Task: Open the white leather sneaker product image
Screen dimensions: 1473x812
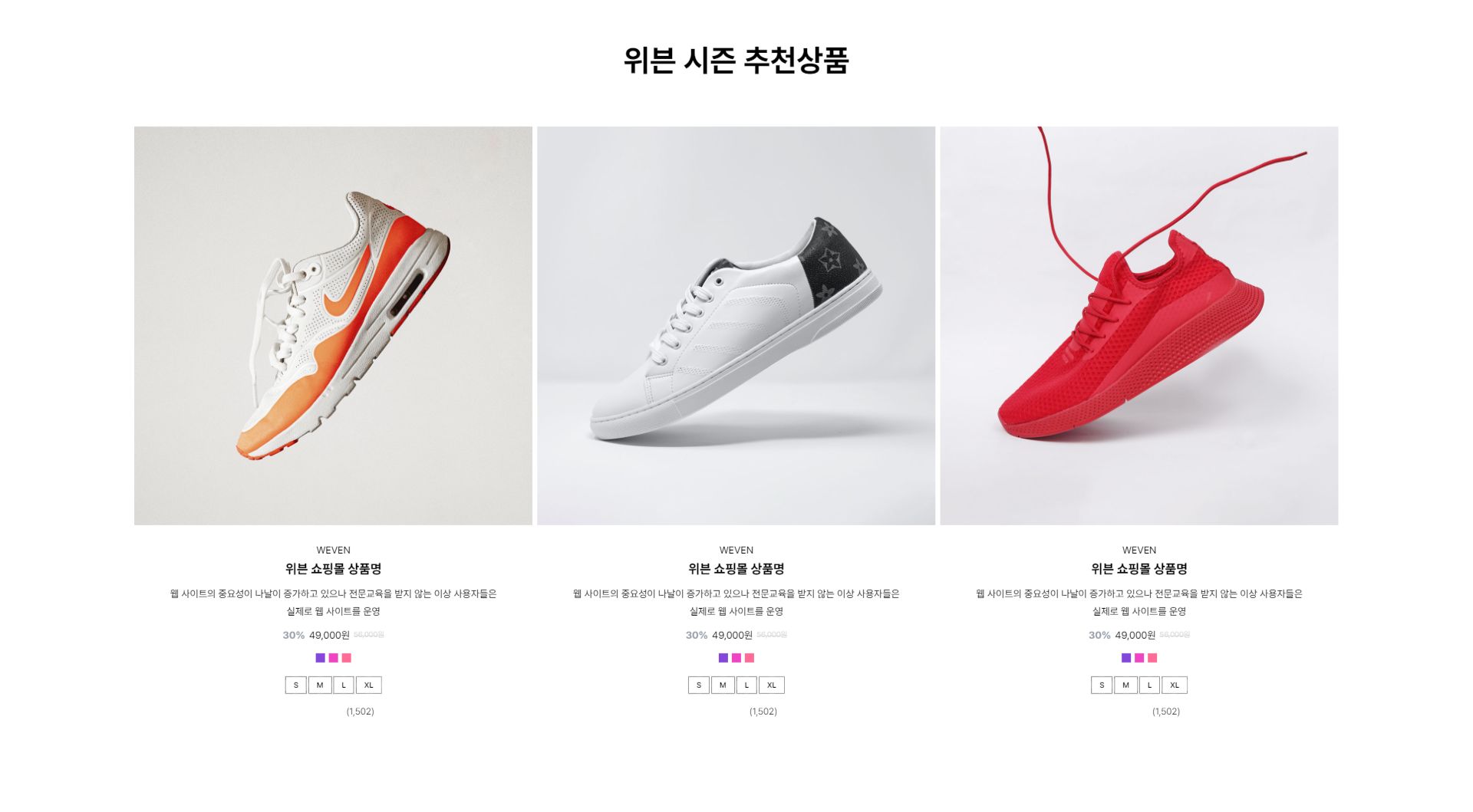Action: (736, 326)
